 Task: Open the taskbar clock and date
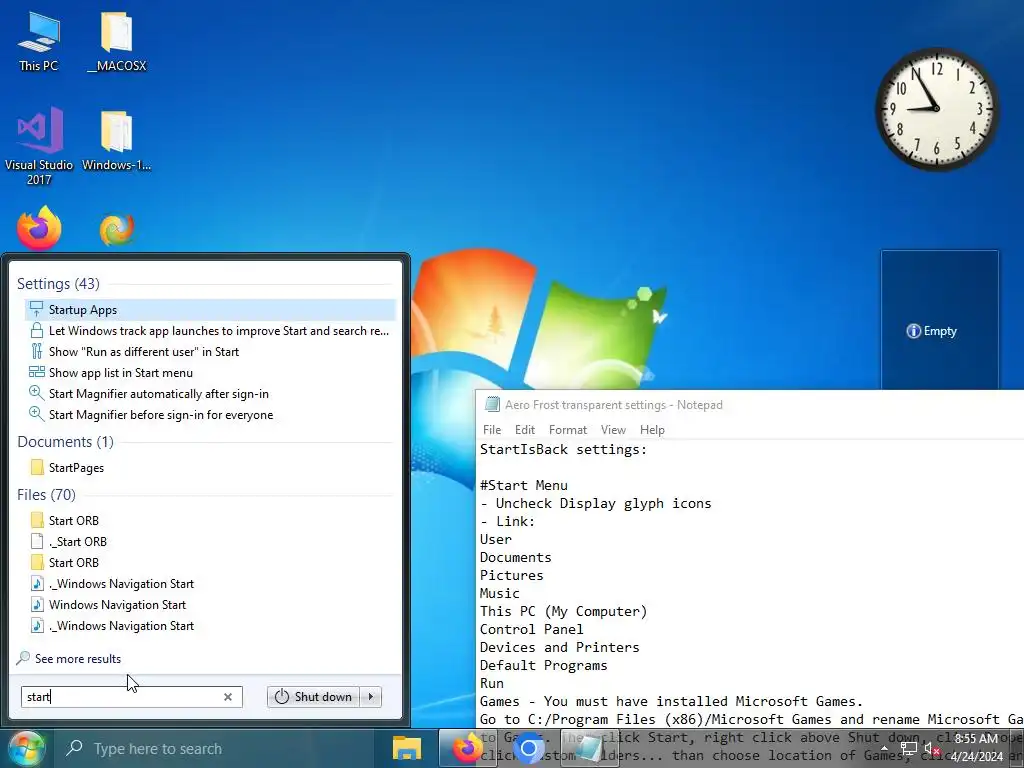click(x=976, y=748)
